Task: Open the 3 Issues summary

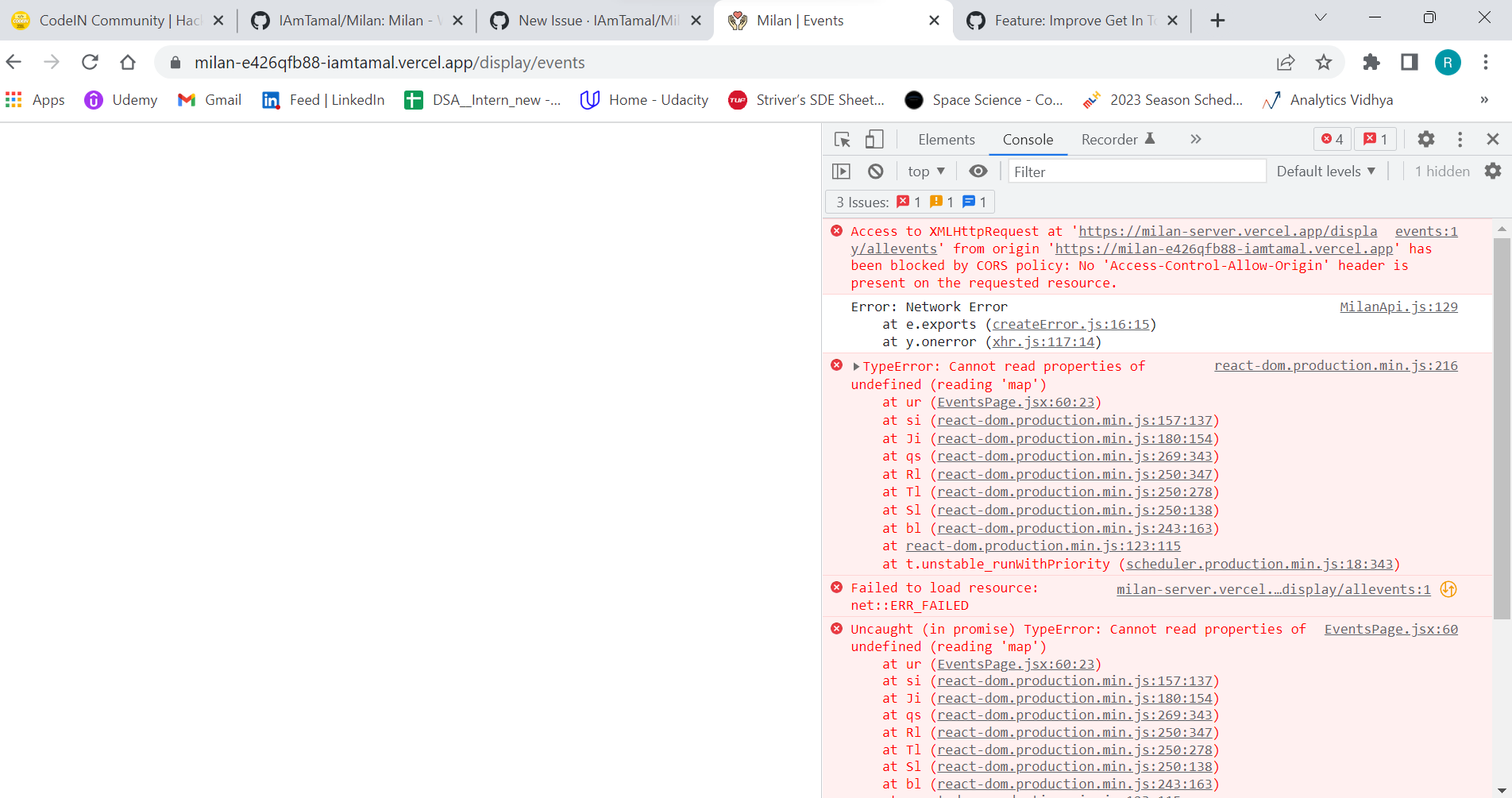Action: click(910, 202)
